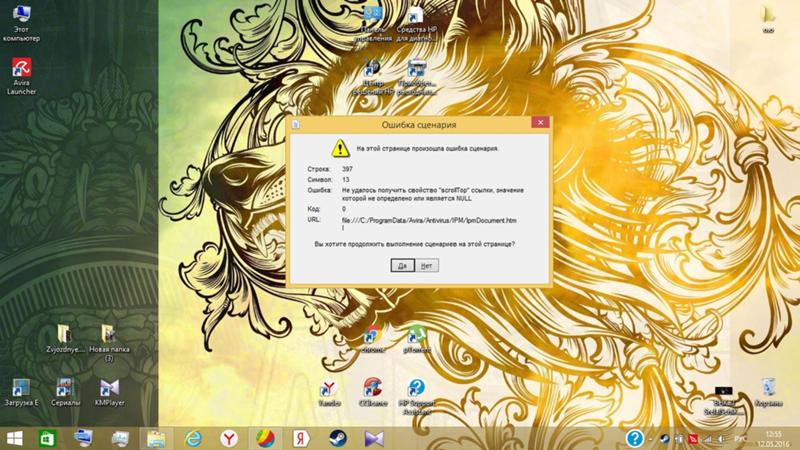Viewport: 800px width, 450px height.
Task: Click the Steam icon in system tray
Action: click(x=664, y=438)
